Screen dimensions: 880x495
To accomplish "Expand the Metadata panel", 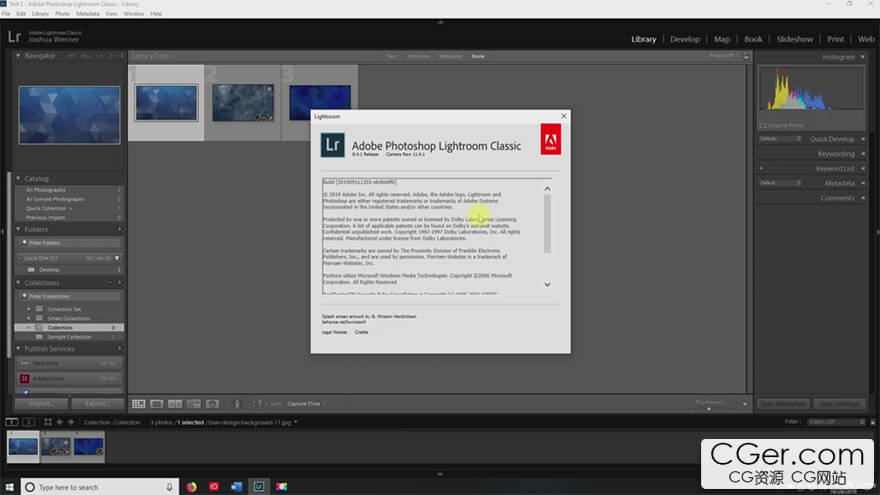I will click(x=863, y=183).
